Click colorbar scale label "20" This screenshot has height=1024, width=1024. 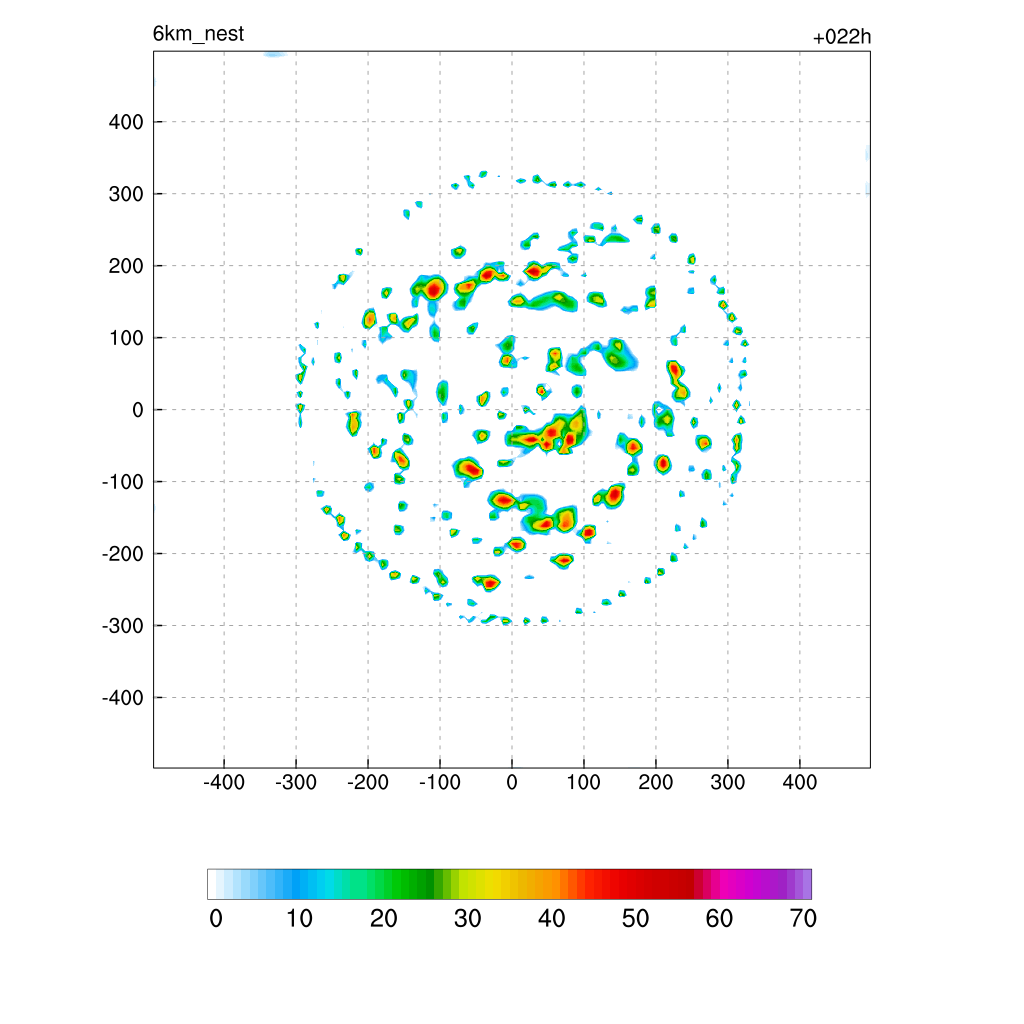(383, 918)
